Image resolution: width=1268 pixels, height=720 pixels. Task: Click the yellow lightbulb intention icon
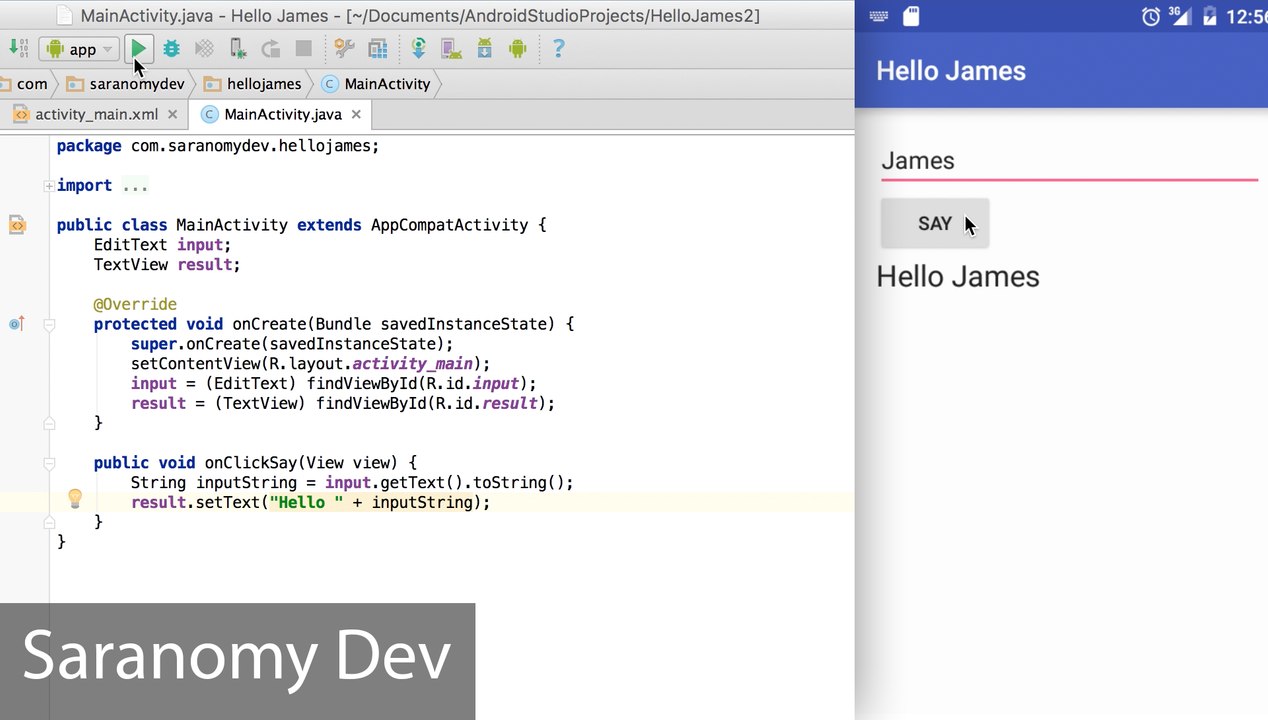(74, 499)
